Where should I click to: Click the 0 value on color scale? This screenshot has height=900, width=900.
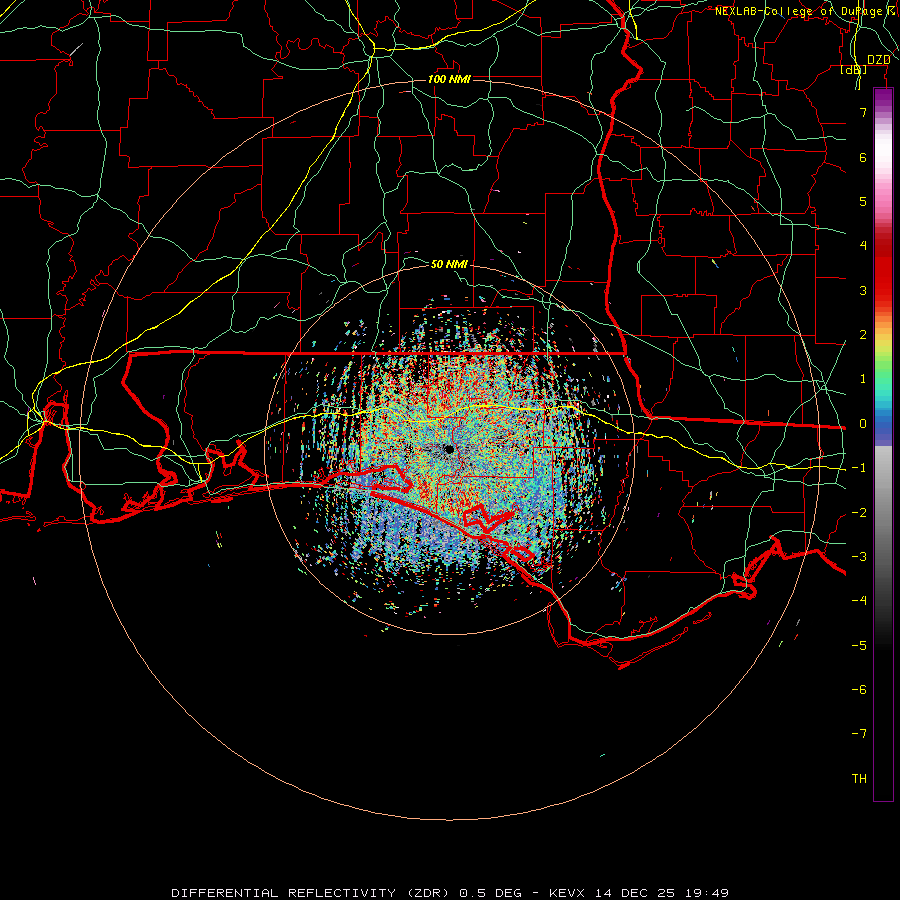click(x=863, y=424)
